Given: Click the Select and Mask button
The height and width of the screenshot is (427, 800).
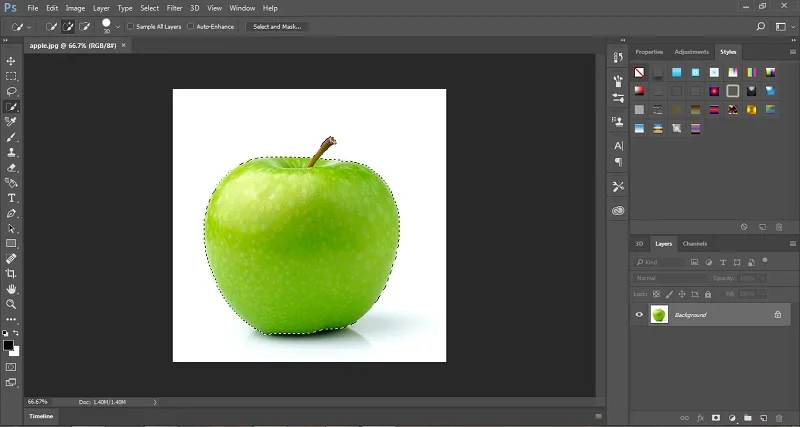Looking at the screenshot, I should (x=277, y=27).
